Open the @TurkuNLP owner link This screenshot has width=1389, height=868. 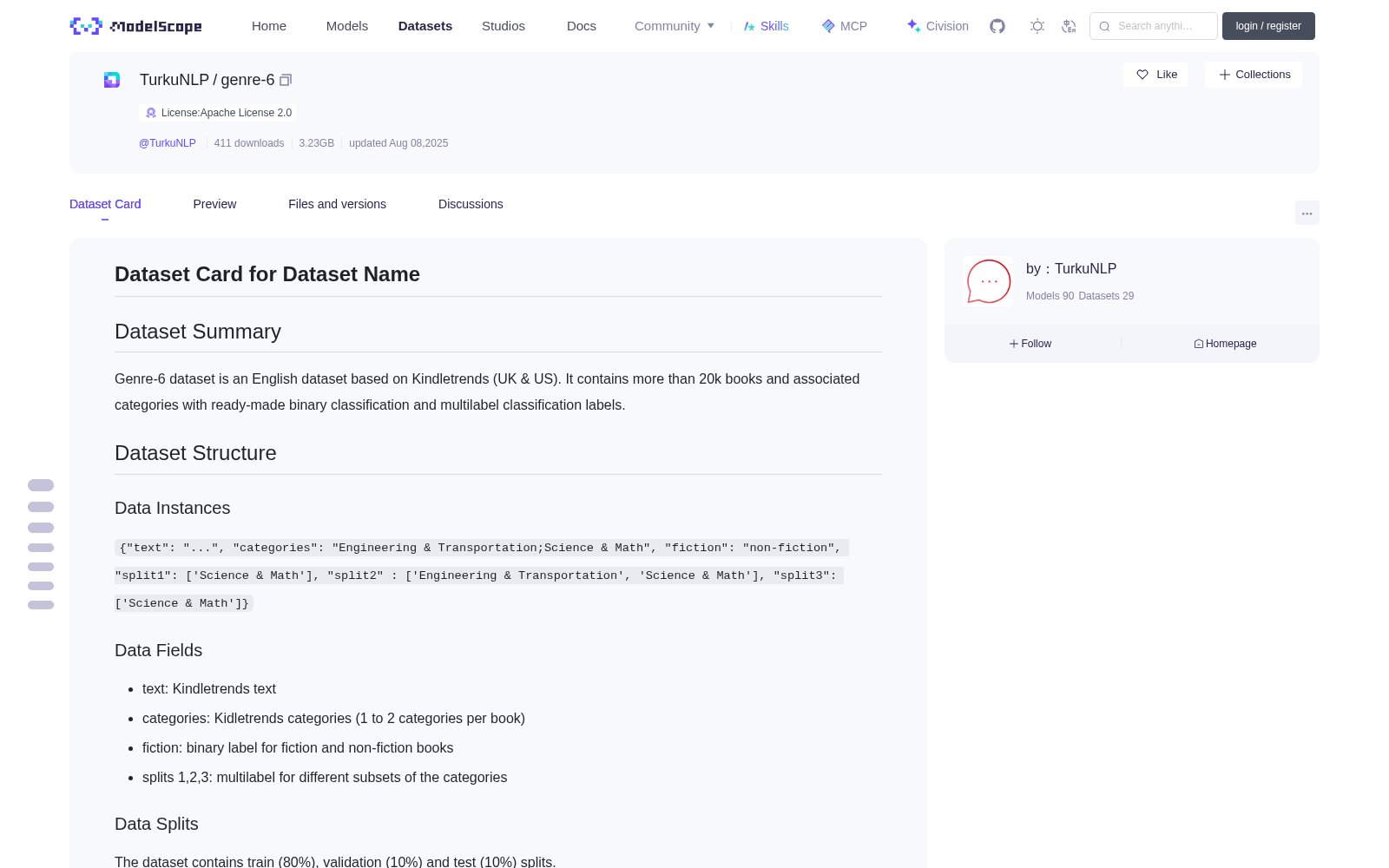[x=168, y=143]
